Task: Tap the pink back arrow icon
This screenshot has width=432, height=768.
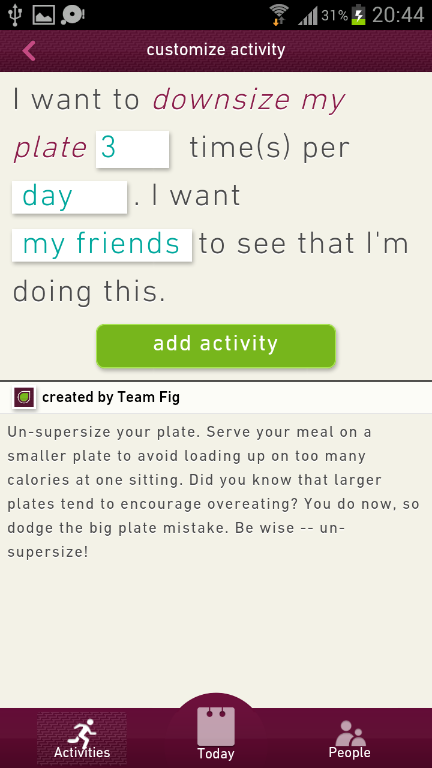Action: [29, 50]
